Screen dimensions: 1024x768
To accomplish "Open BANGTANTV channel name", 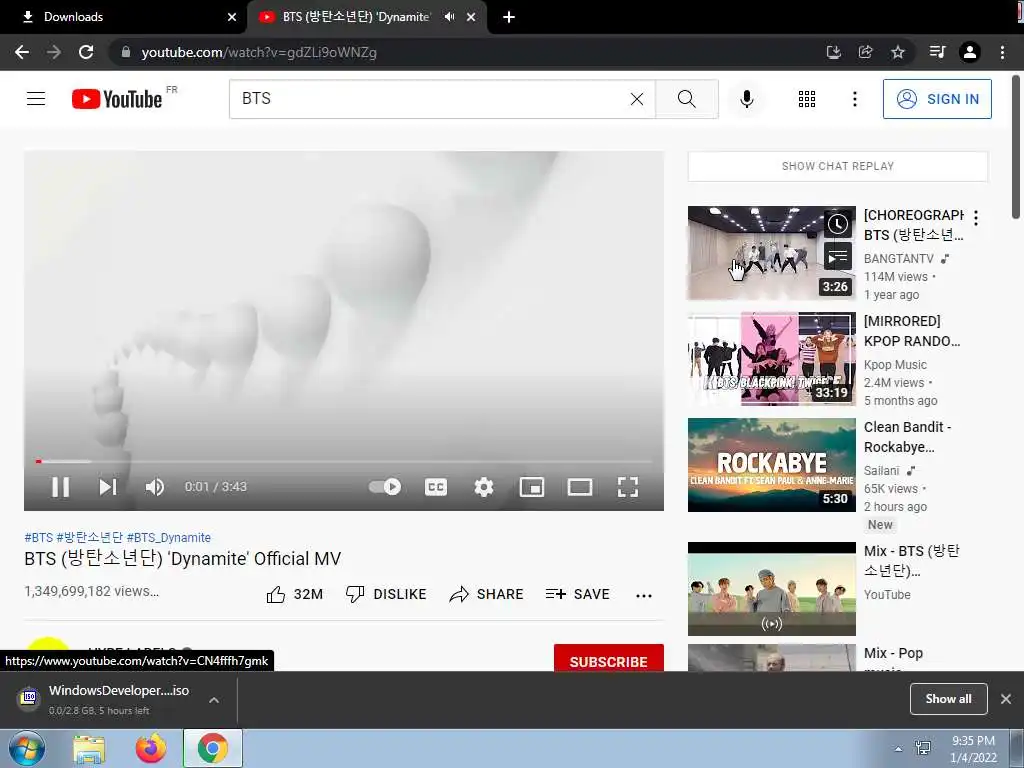I will [899, 259].
